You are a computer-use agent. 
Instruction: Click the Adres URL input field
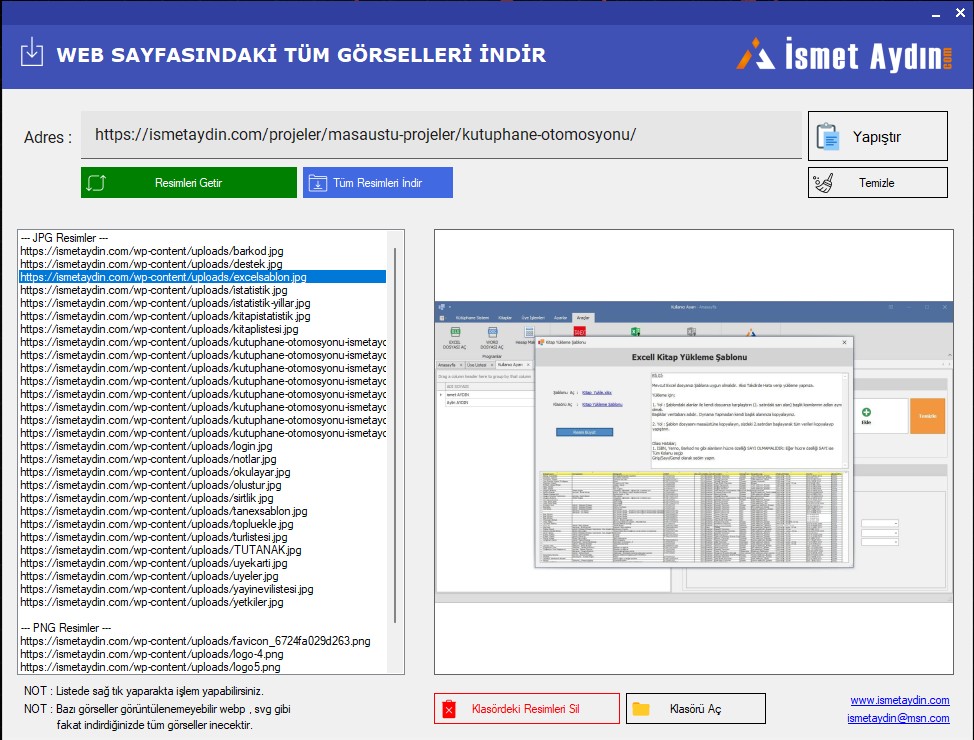click(440, 135)
